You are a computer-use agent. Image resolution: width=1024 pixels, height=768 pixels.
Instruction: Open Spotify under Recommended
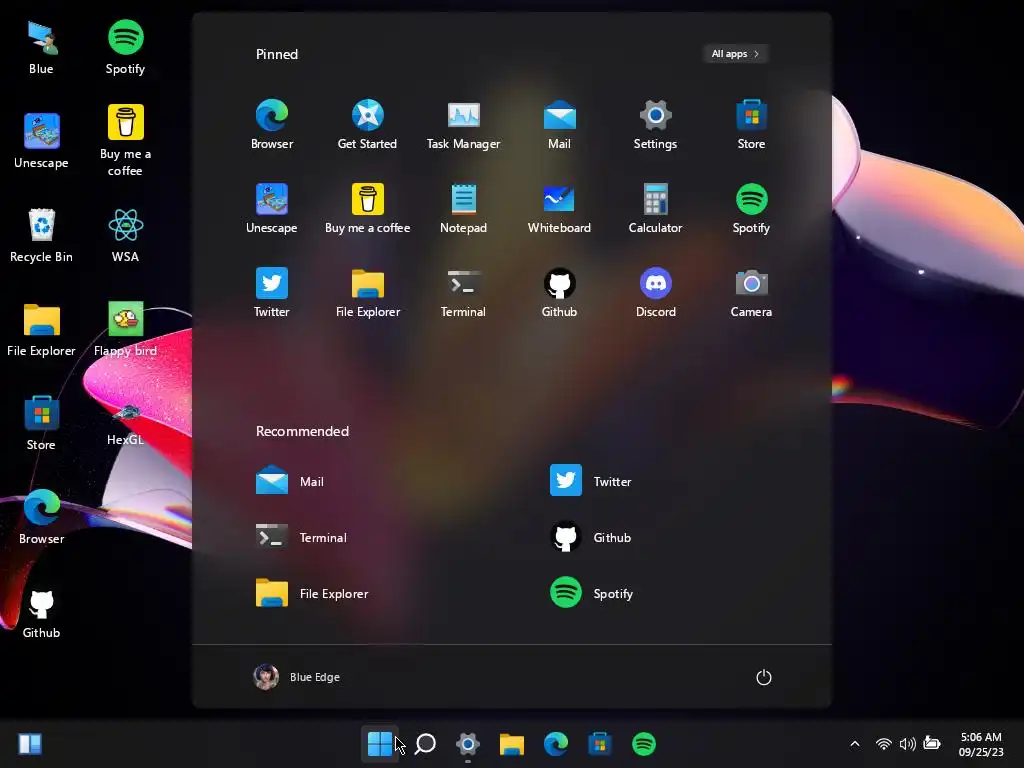(592, 593)
